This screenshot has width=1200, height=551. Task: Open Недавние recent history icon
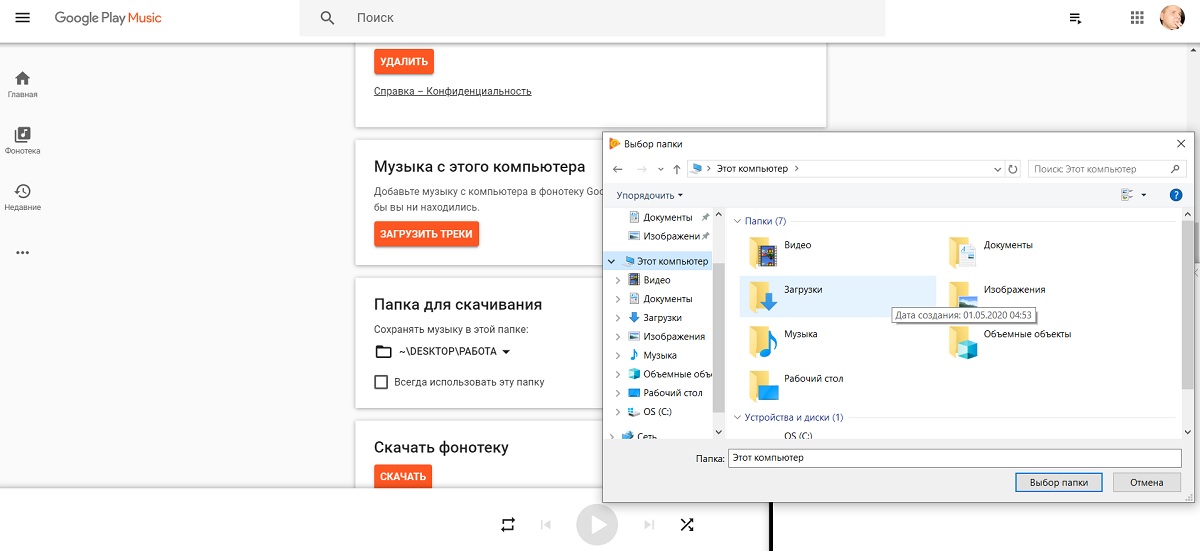(22, 191)
